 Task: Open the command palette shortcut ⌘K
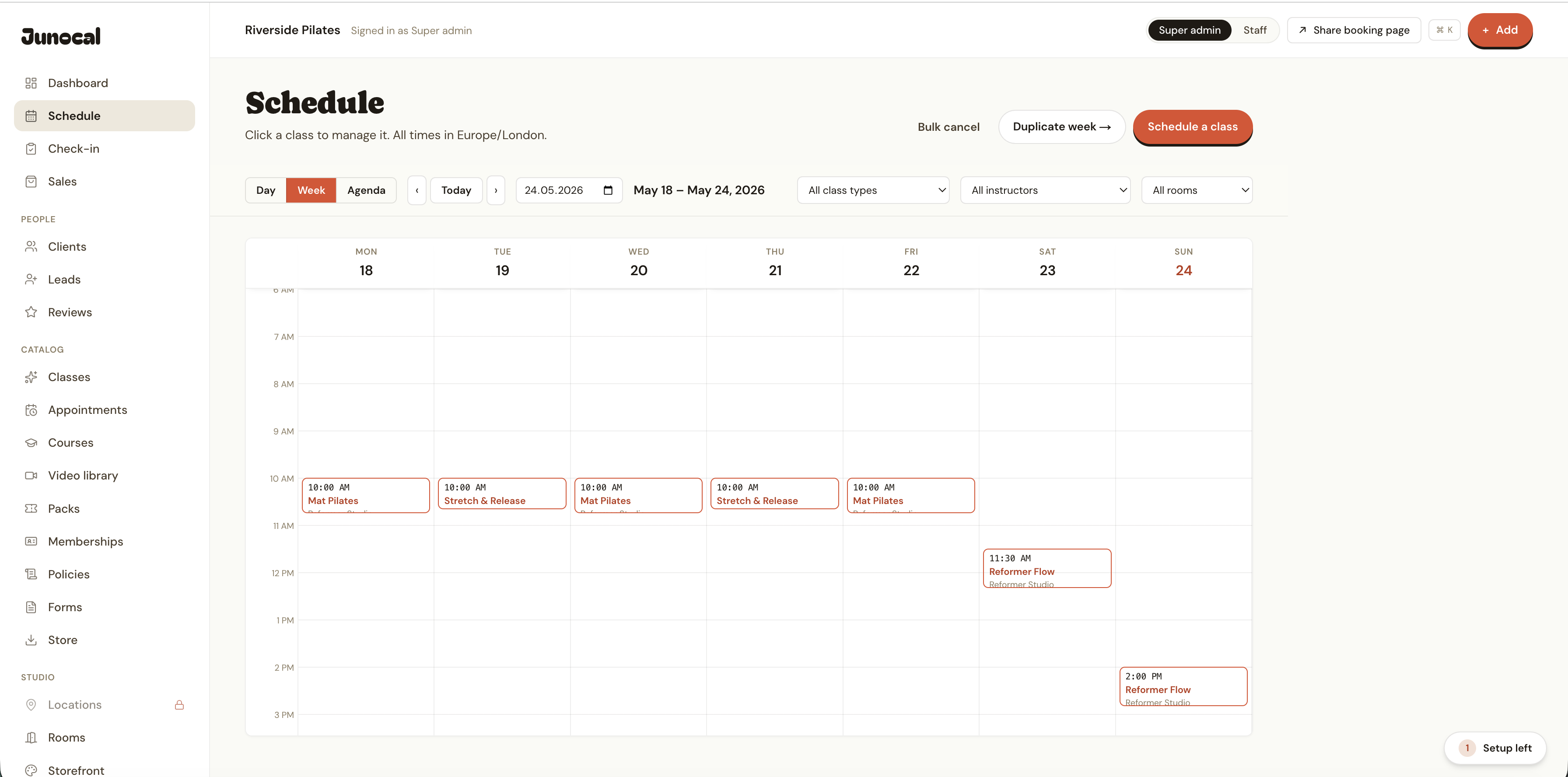[x=1444, y=30]
